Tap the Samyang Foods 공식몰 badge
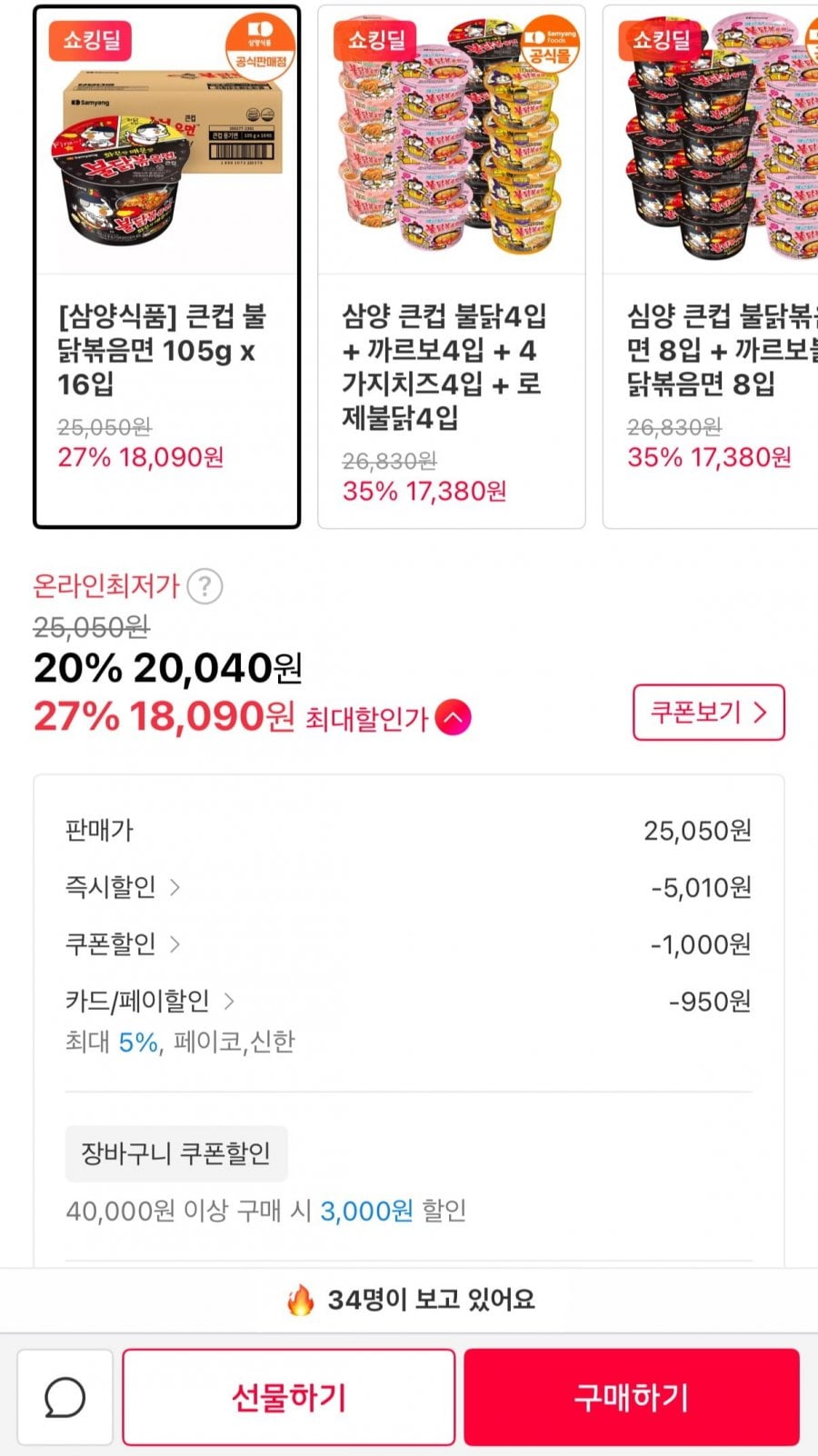The height and width of the screenshot is (1456, 818). [549, 45]
